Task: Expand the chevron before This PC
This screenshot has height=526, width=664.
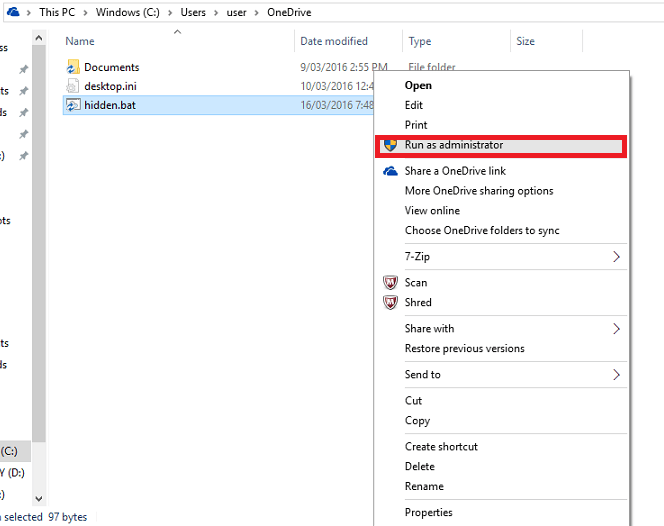Action: click(x=29, y=13)
